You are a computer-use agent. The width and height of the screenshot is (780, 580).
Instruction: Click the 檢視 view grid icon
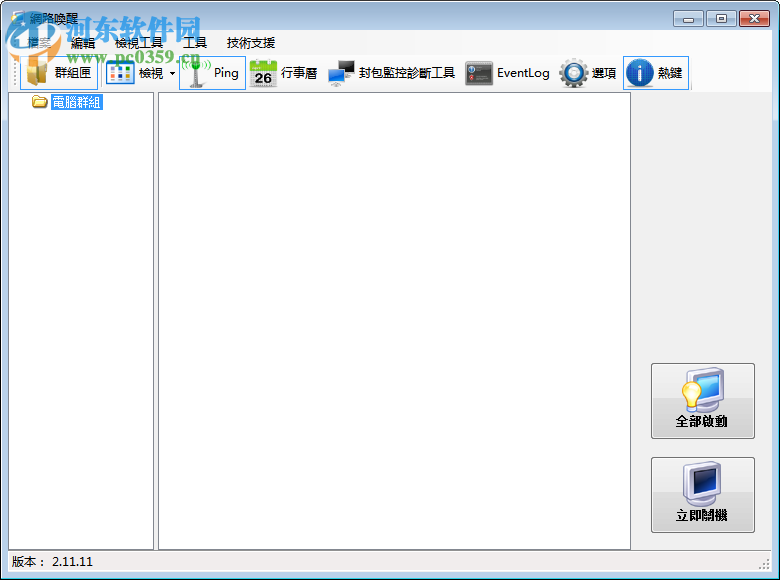(x=120, y=73)
